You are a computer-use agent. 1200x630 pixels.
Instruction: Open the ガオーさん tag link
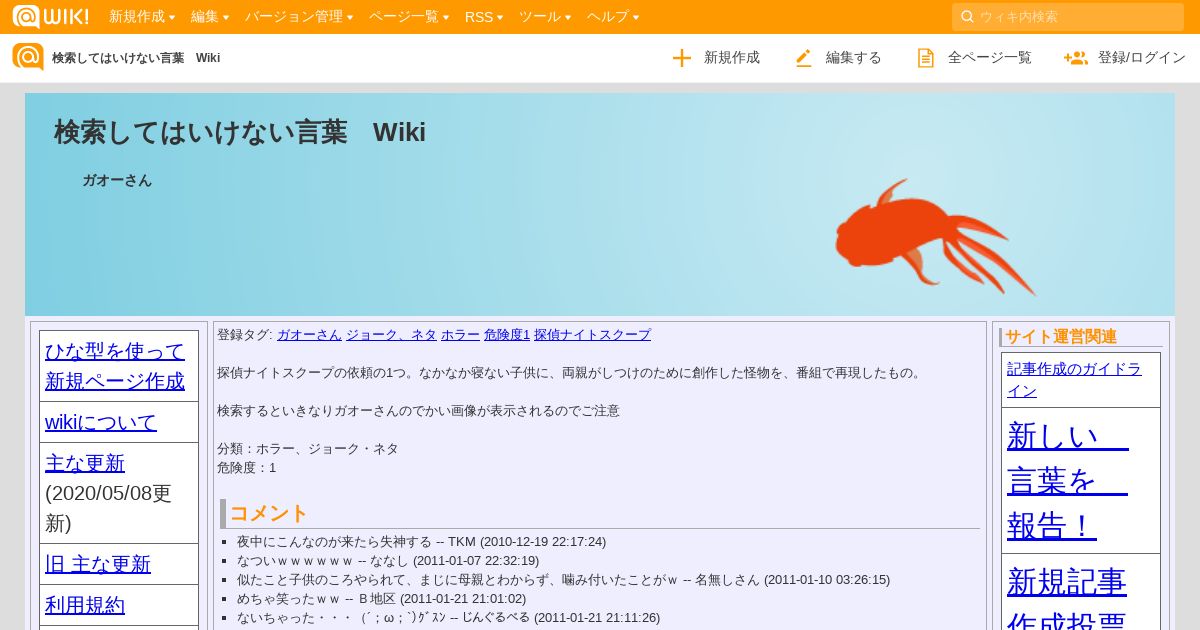(309, 335)
